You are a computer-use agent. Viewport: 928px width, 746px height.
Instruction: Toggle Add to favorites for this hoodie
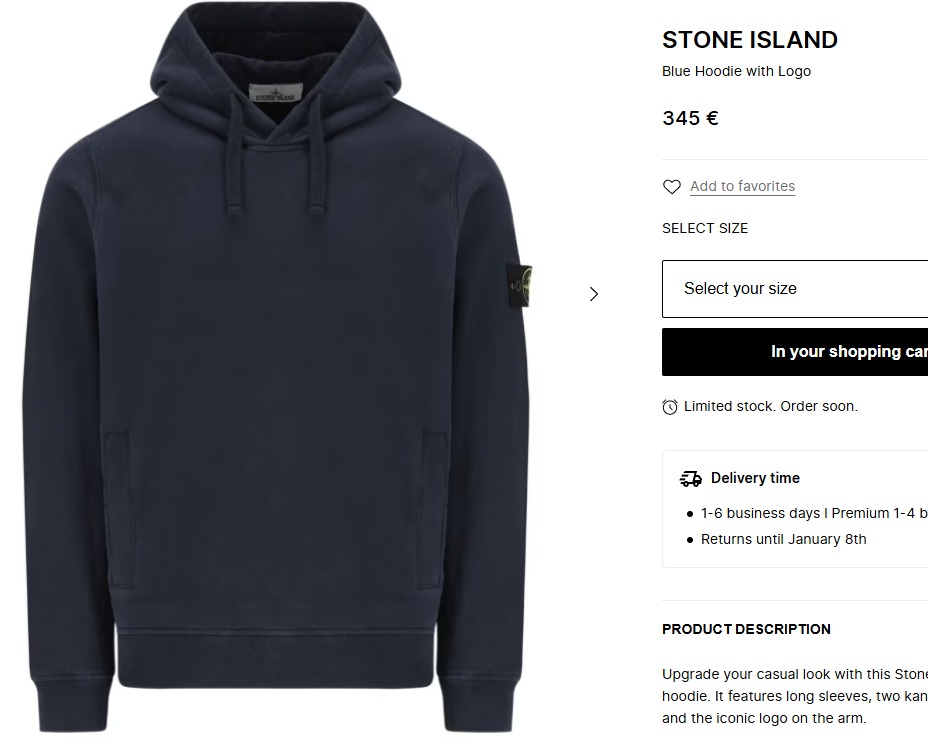pos(742,186)
